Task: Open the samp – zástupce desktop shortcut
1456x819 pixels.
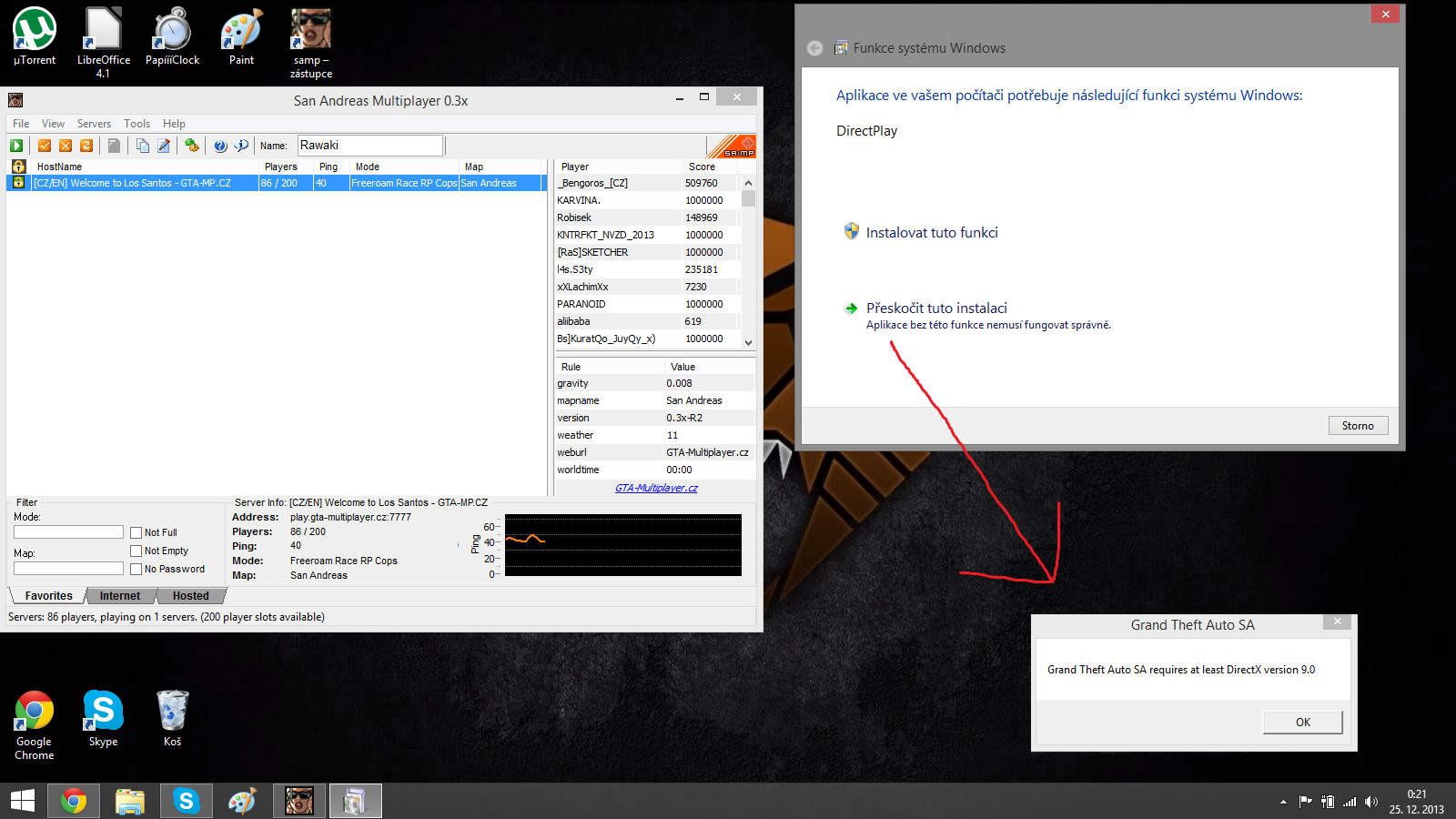Action: 310,42
